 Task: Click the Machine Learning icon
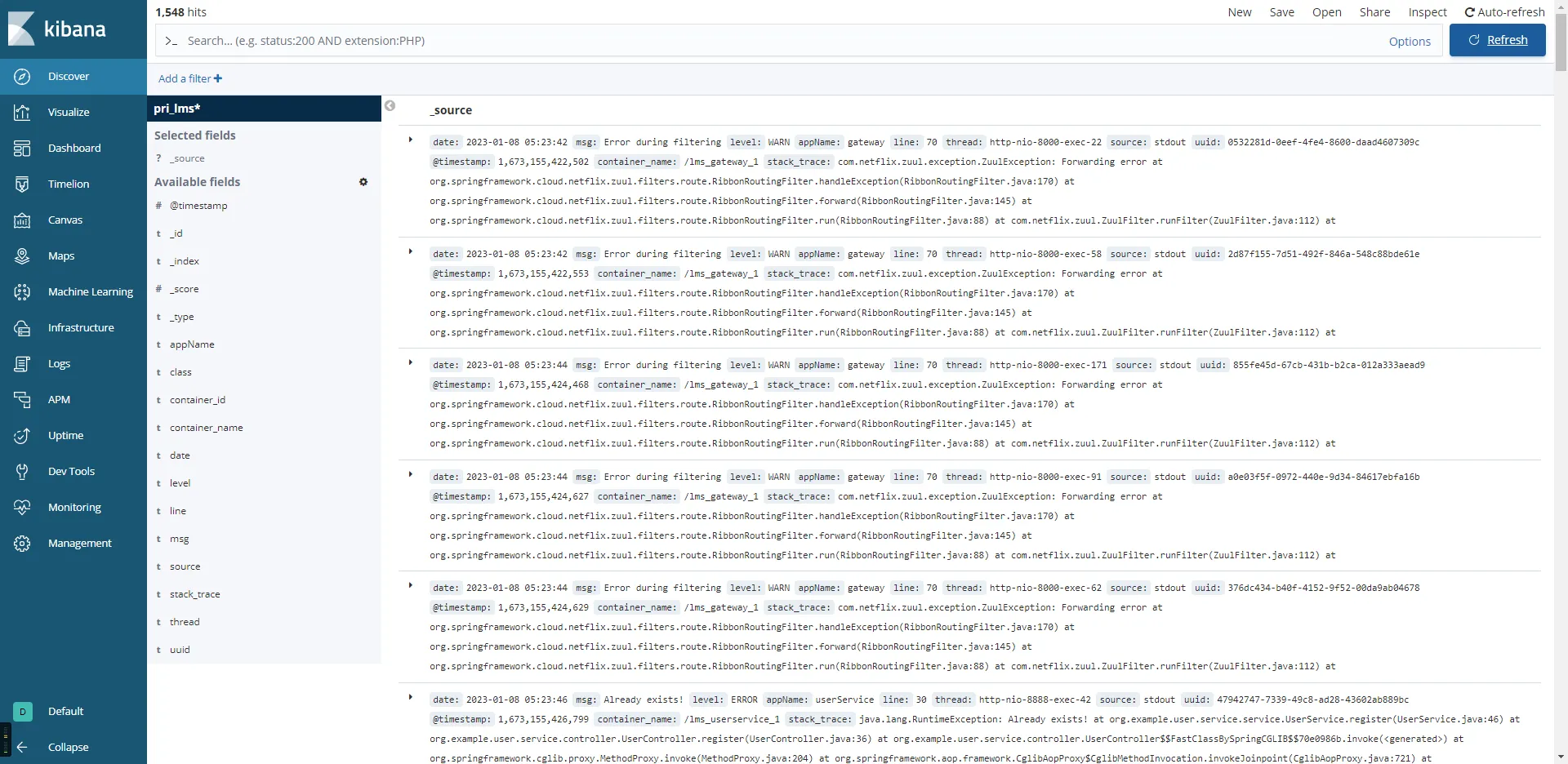(22, 292)
